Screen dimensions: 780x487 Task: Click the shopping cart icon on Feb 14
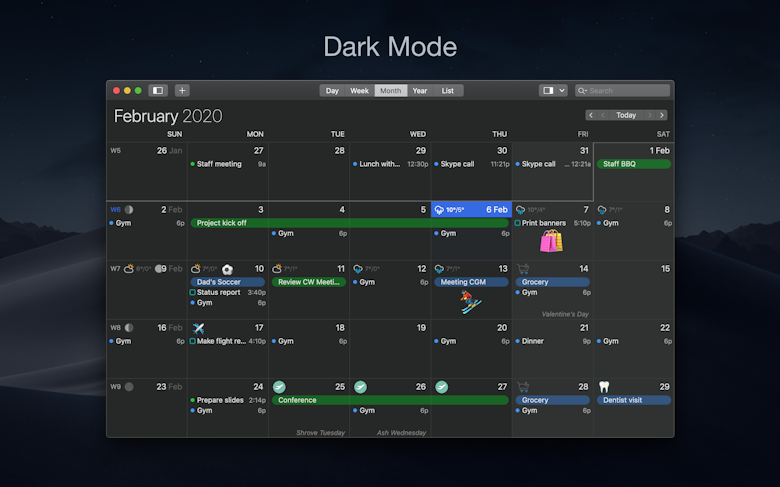(x=523, y=269)
